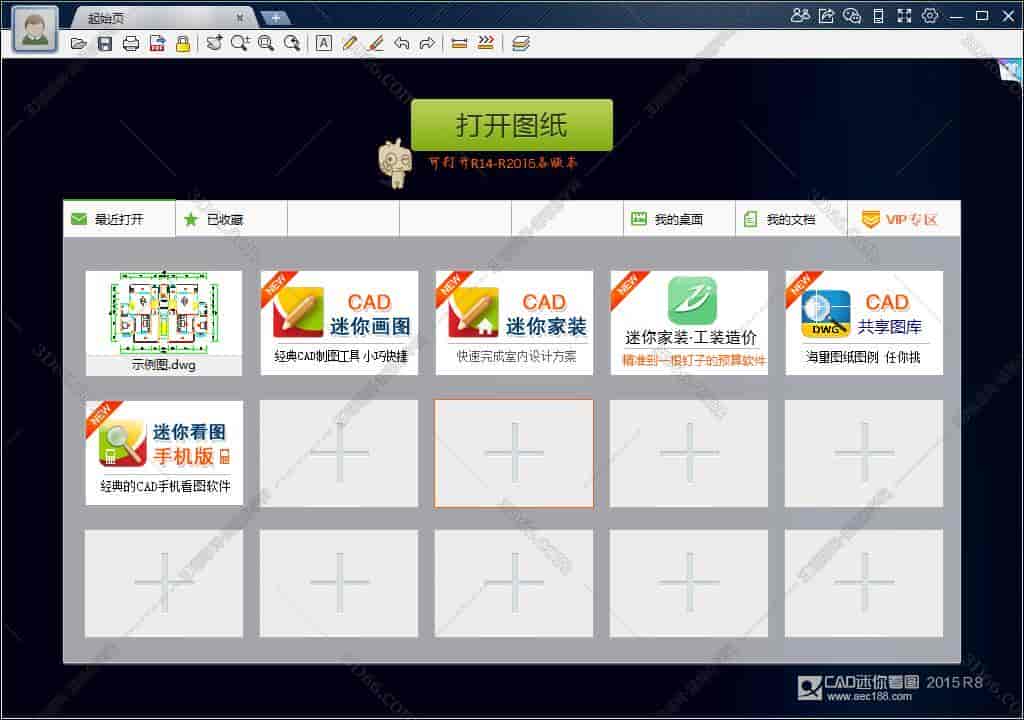Viewport: 1024px width, 720px height.
Task: Open a drawing file using the folder icon
Action: (x=79, y=43)
